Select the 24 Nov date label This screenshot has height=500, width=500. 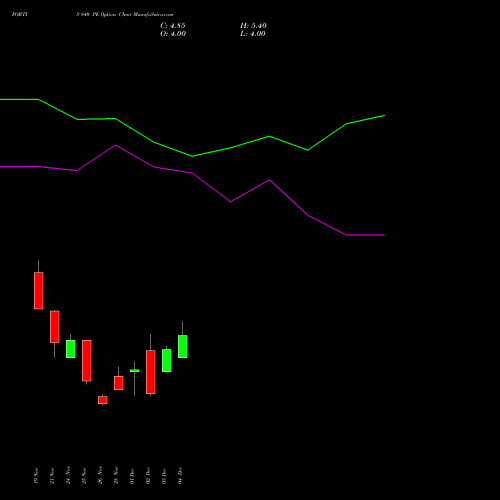(x=68, y=475)
